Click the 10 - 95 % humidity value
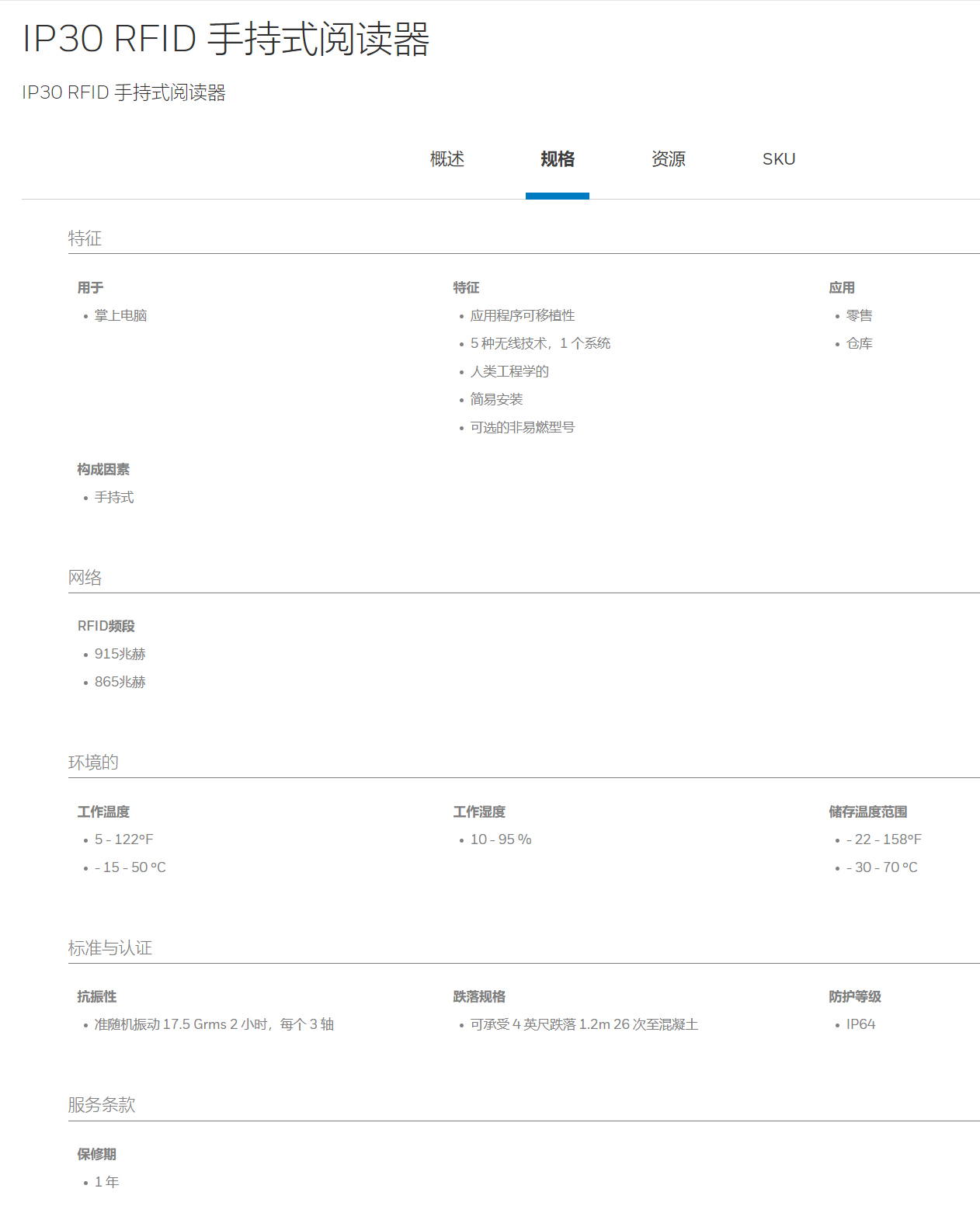Viewport: 980px width, 1213px height. pyautogui.click(x=500, y=839)
